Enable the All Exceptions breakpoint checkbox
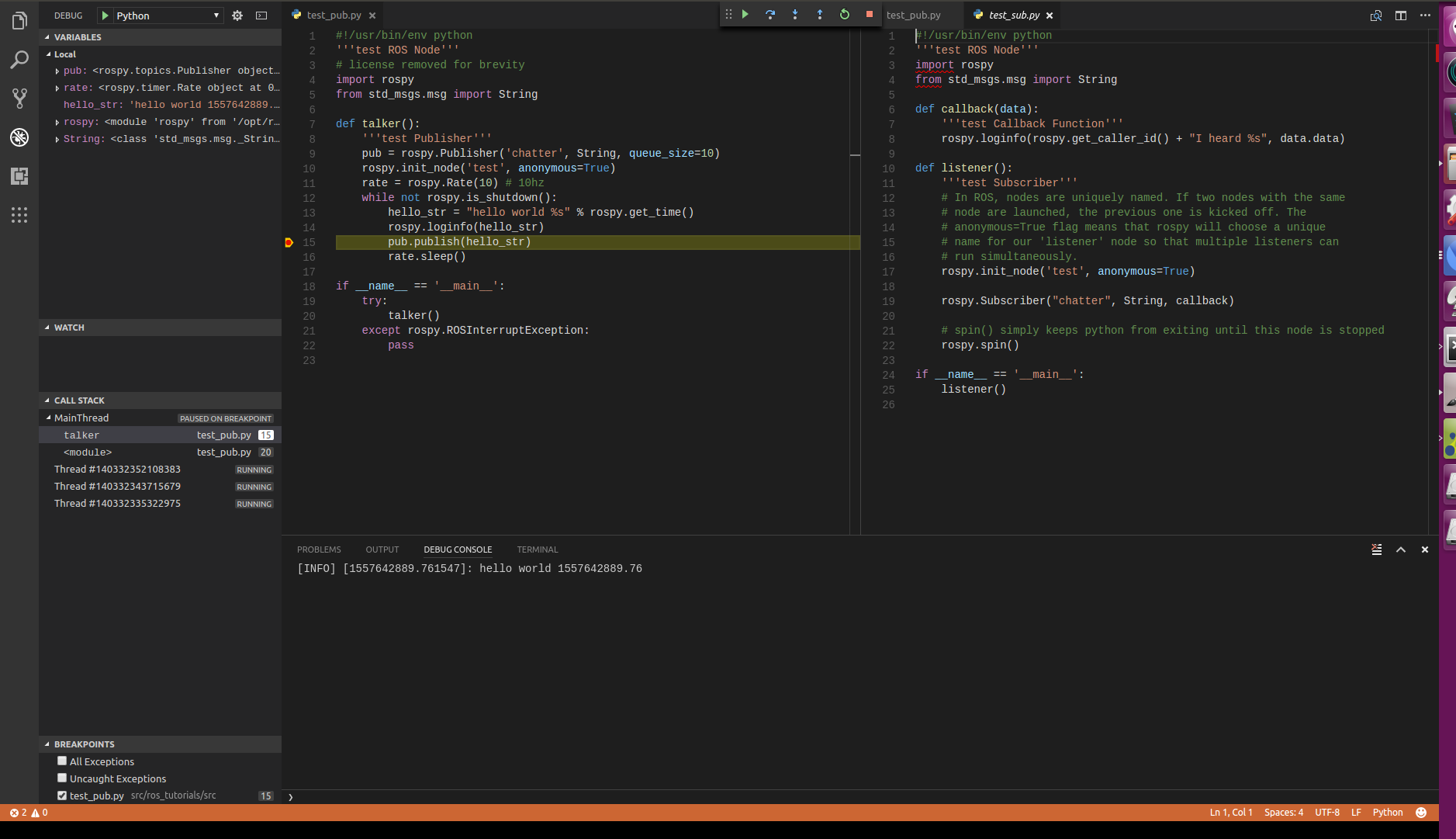 62,761
